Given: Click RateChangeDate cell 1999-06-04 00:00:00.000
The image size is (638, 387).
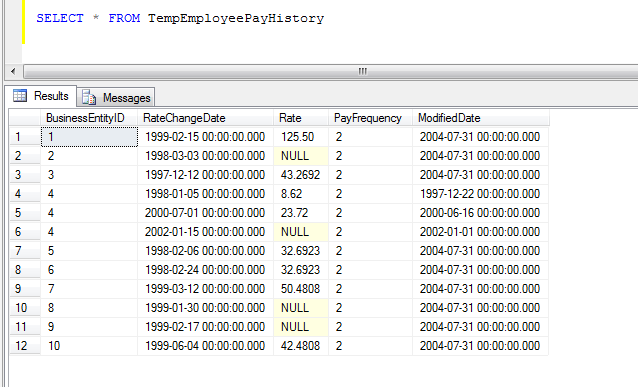Looking at the screenshot, I should (x=205, y=346).
